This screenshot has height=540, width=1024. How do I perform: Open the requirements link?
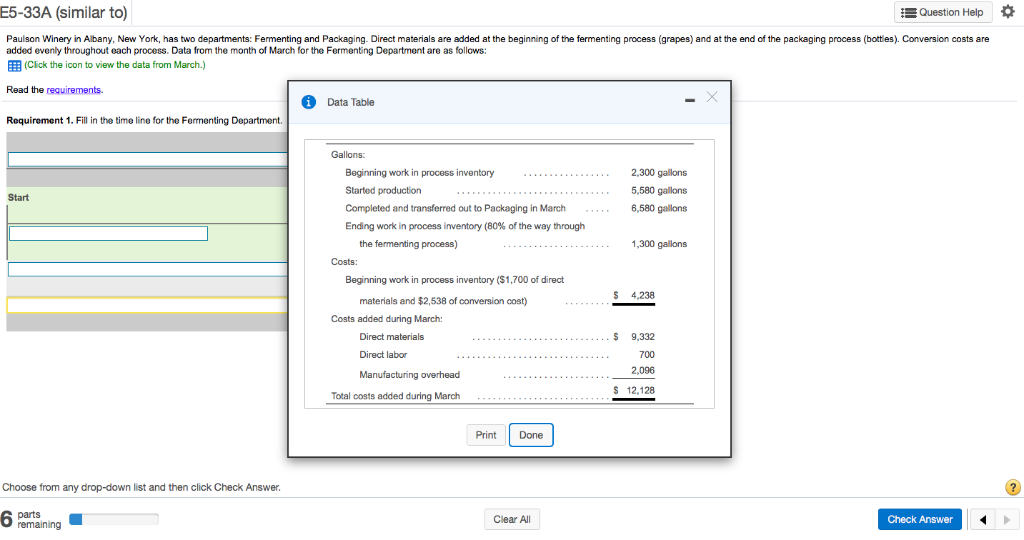(x=73, y=90)
